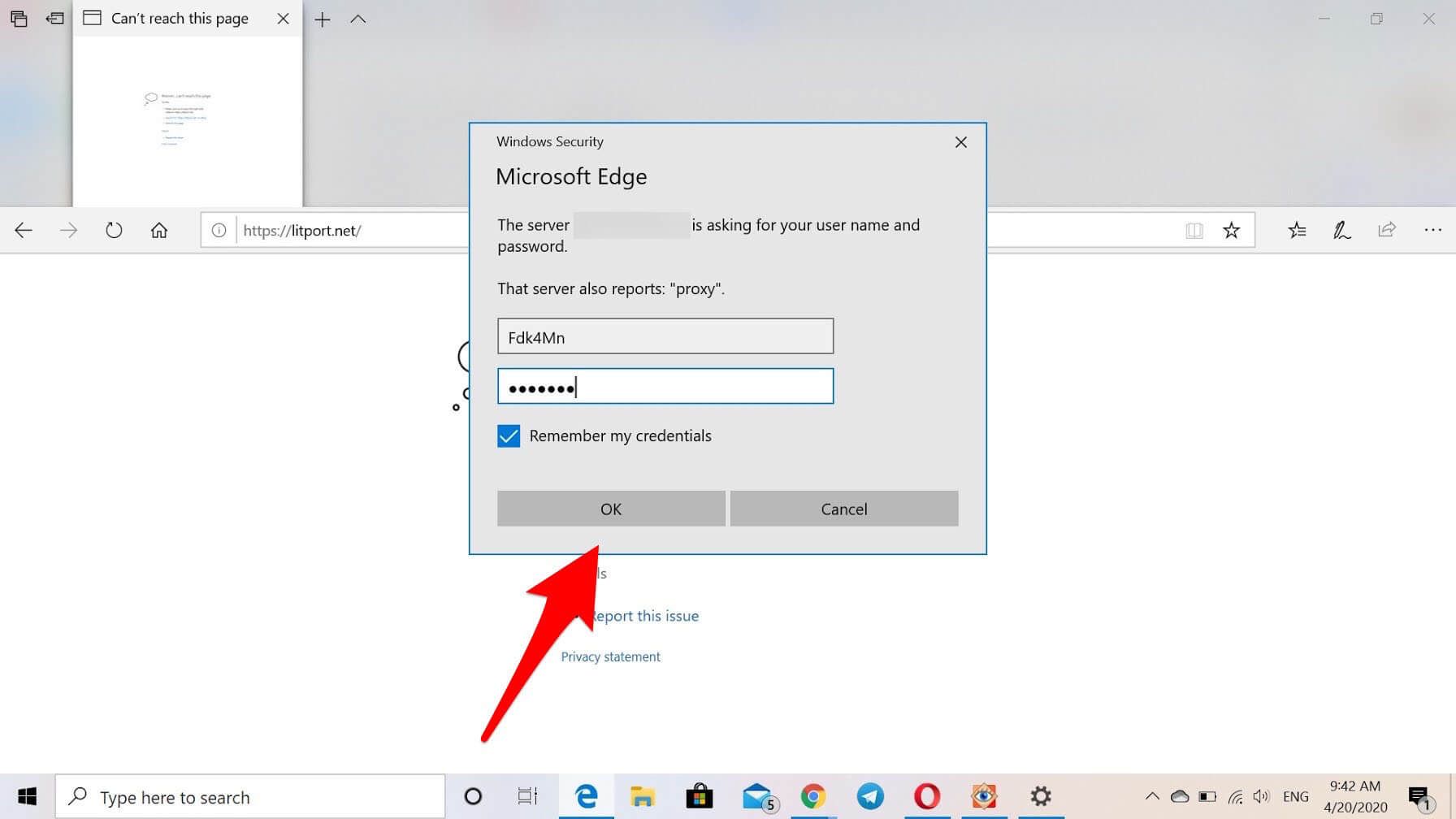This screenshot has height=819, width=1456.
Task: Click the password field
Action: tap(665, 387)
